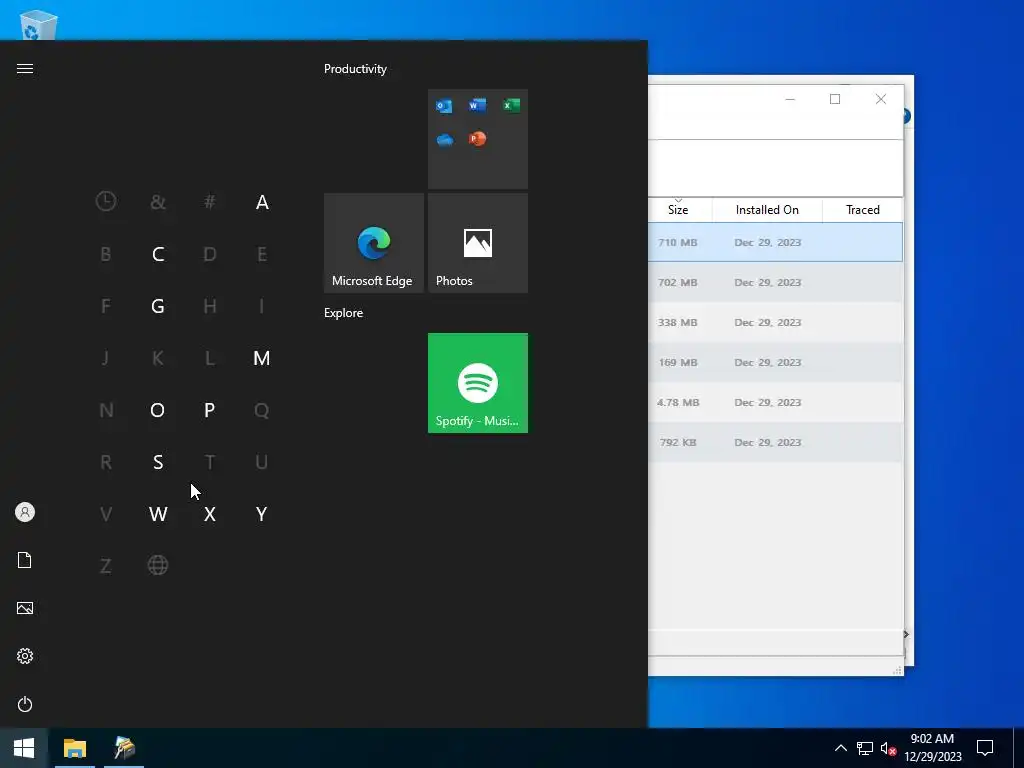Minimize the background program window
The image size is (1024, 768).
click(790, 99)
